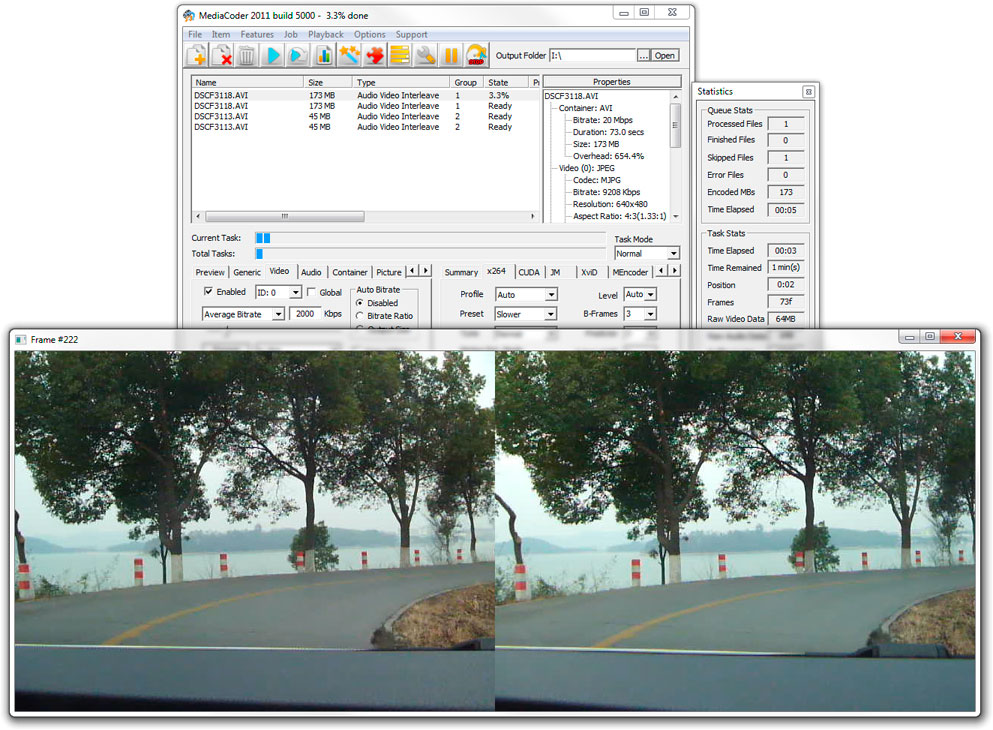The width and height of the screenshot is (993, 730).
Task: Click the Properties panel header button
Action: (x=612, y=82)
